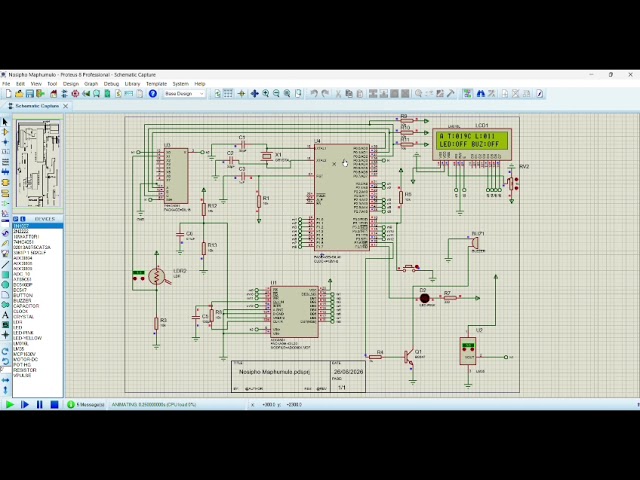Open the Debug menu
This screenshot has height=480, width=640.
pyautogui.click(x=111, y=84)
